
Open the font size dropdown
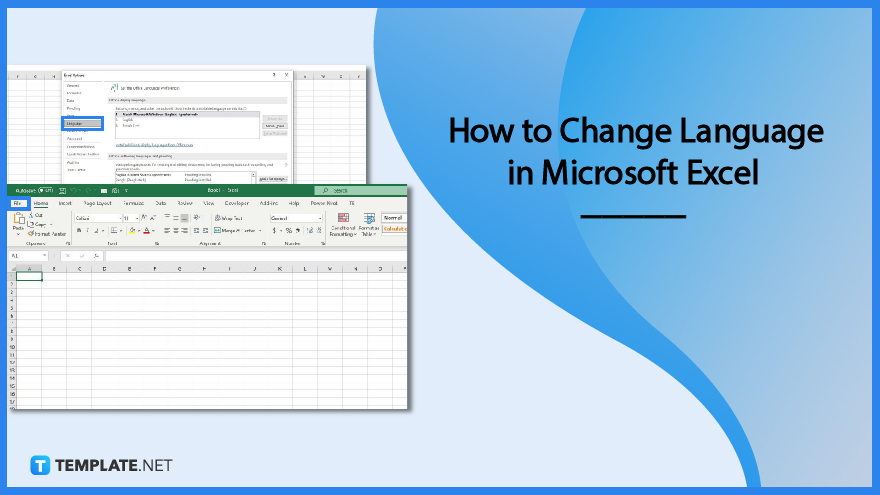137,218
